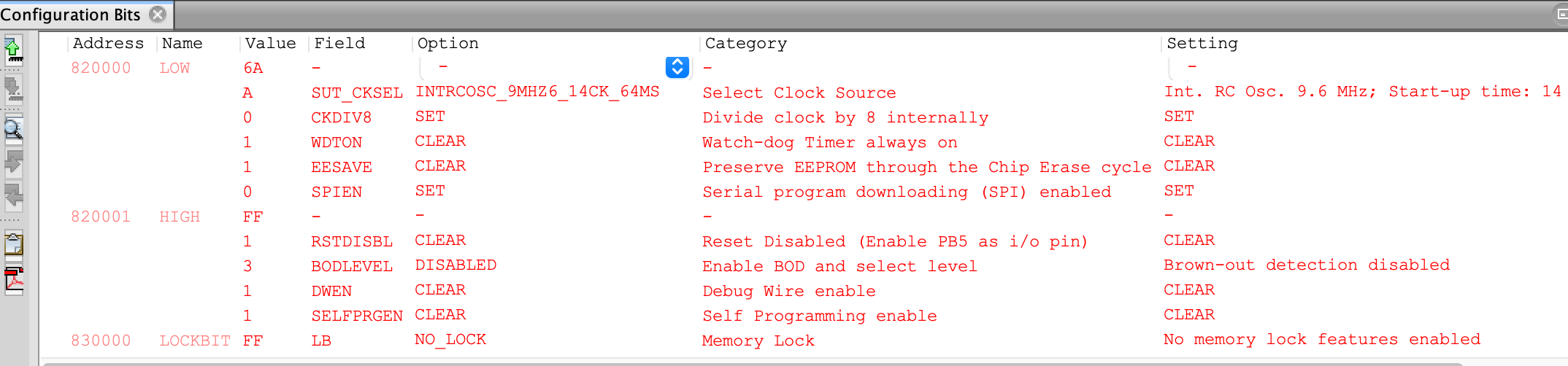Screen dimensions: 1568x366
Task: Open the Setting dropdown beside the LOW row
Action: (x=1365, y=67)
